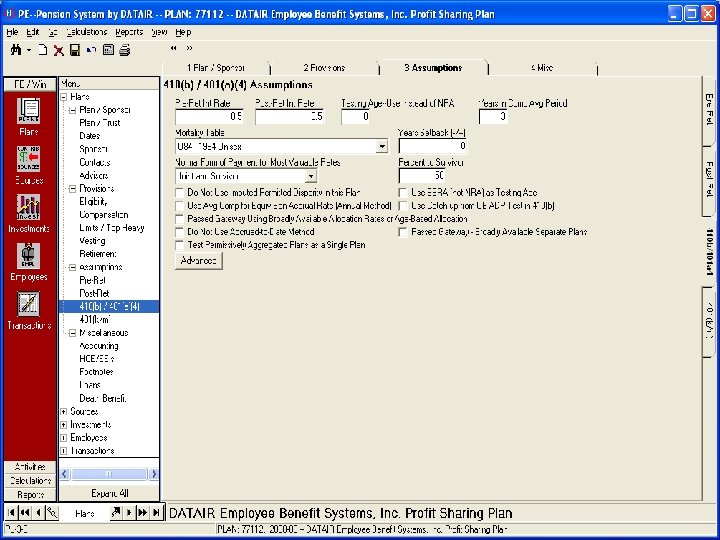This screenshot has width=720, height=540.
Task: Select Vesting in the menu tree
Action: pos(92,241)
